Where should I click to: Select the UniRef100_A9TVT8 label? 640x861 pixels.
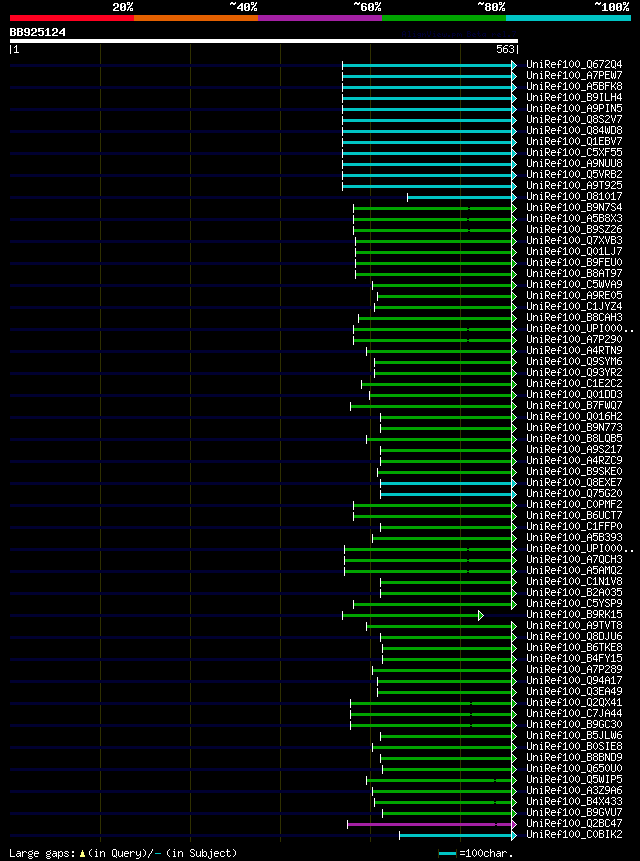pos(574,625)
